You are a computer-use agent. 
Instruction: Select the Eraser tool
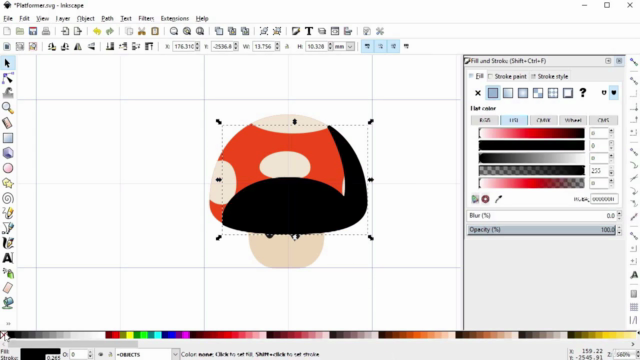[x=7, y=288]
